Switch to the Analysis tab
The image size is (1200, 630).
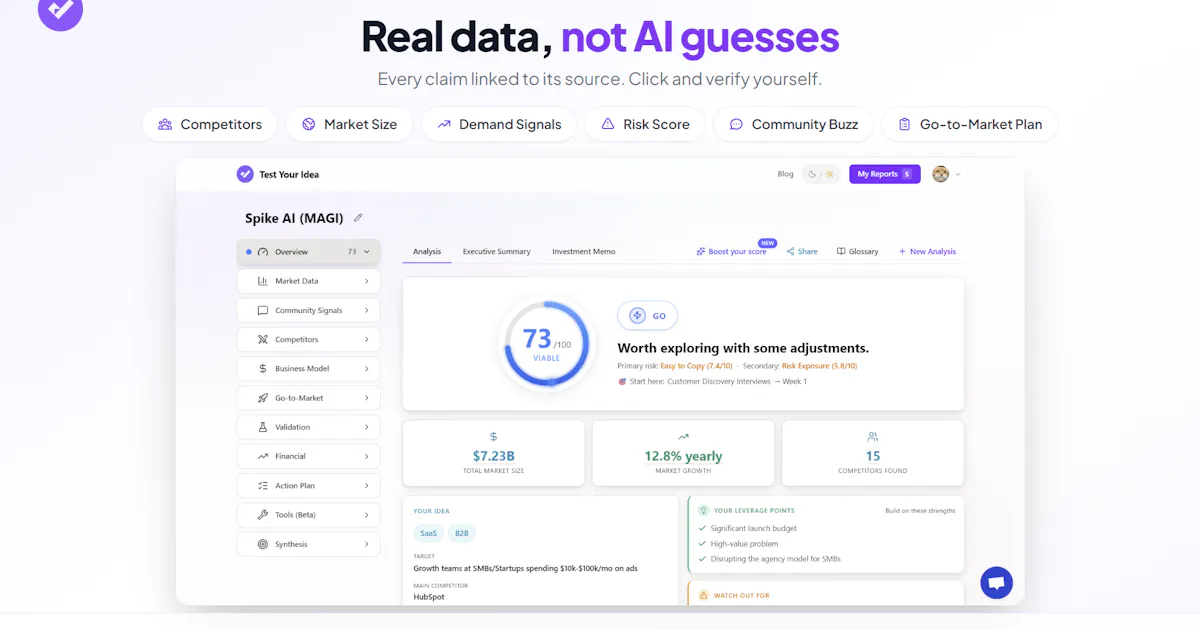click(x=427, y=252)
